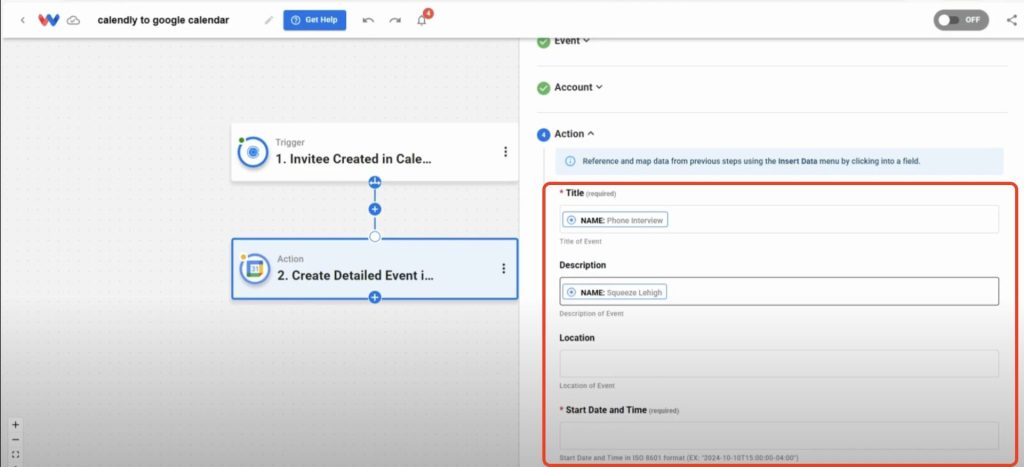Expand the Event section
The image size is (1024, 467).
pos(572,41)
